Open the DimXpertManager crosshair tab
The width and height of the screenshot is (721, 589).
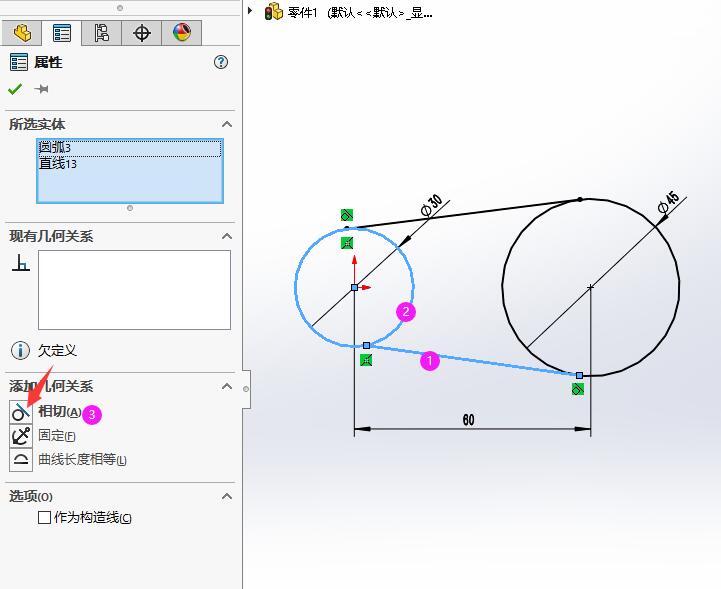point(142,33)
